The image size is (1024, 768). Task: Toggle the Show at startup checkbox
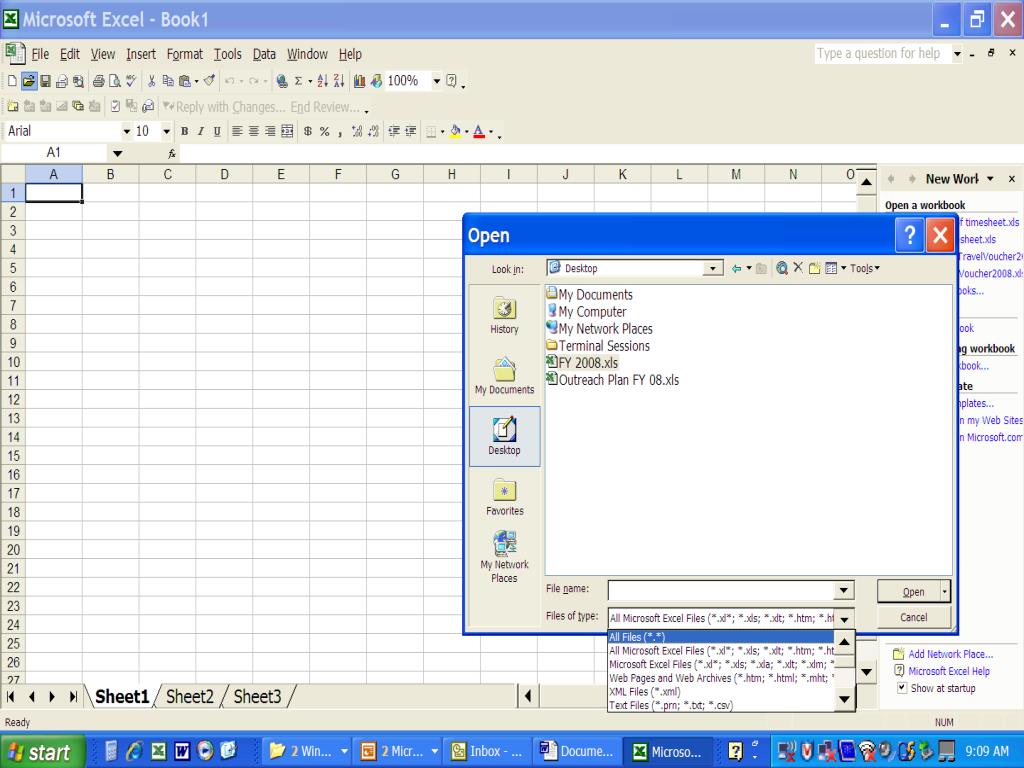[x=902, y=688]
